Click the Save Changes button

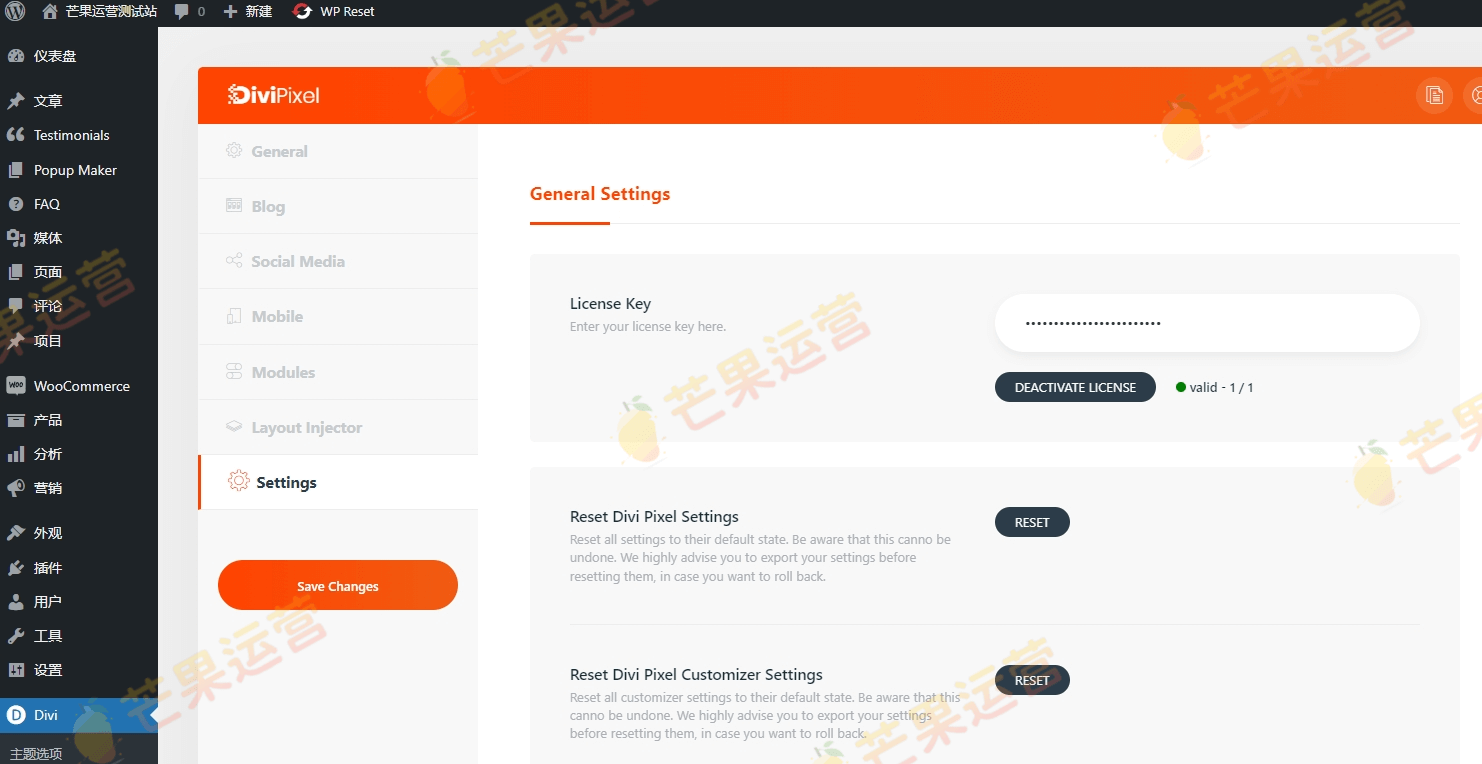(x=337, y=585)
